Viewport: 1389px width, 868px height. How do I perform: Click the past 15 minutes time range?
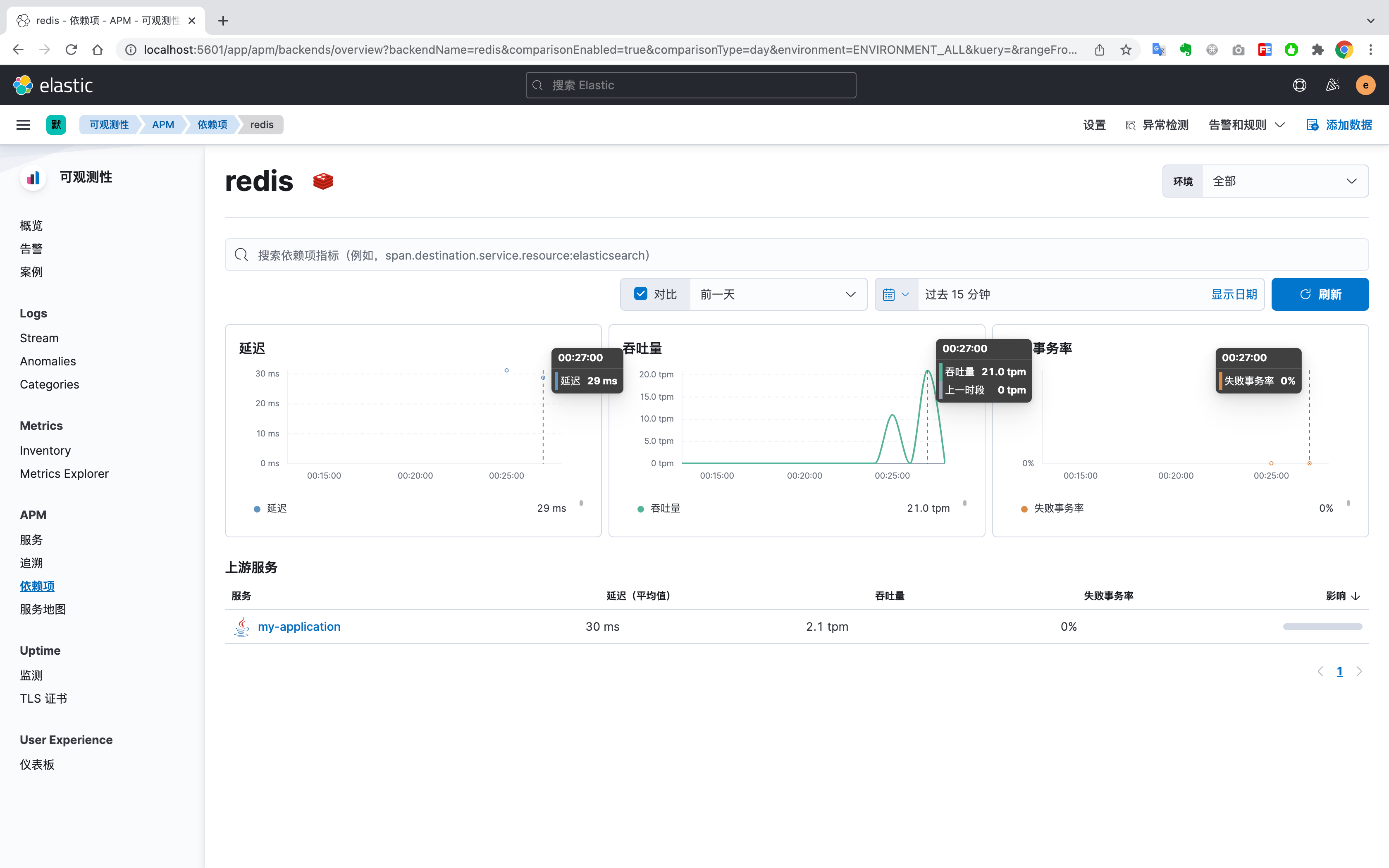coord(957,294)
